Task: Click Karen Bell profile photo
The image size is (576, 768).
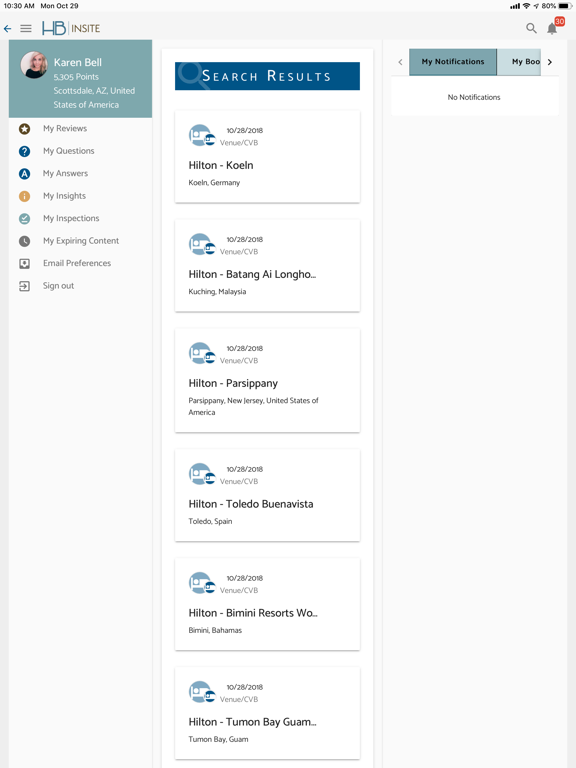Action: pos(34,65)
